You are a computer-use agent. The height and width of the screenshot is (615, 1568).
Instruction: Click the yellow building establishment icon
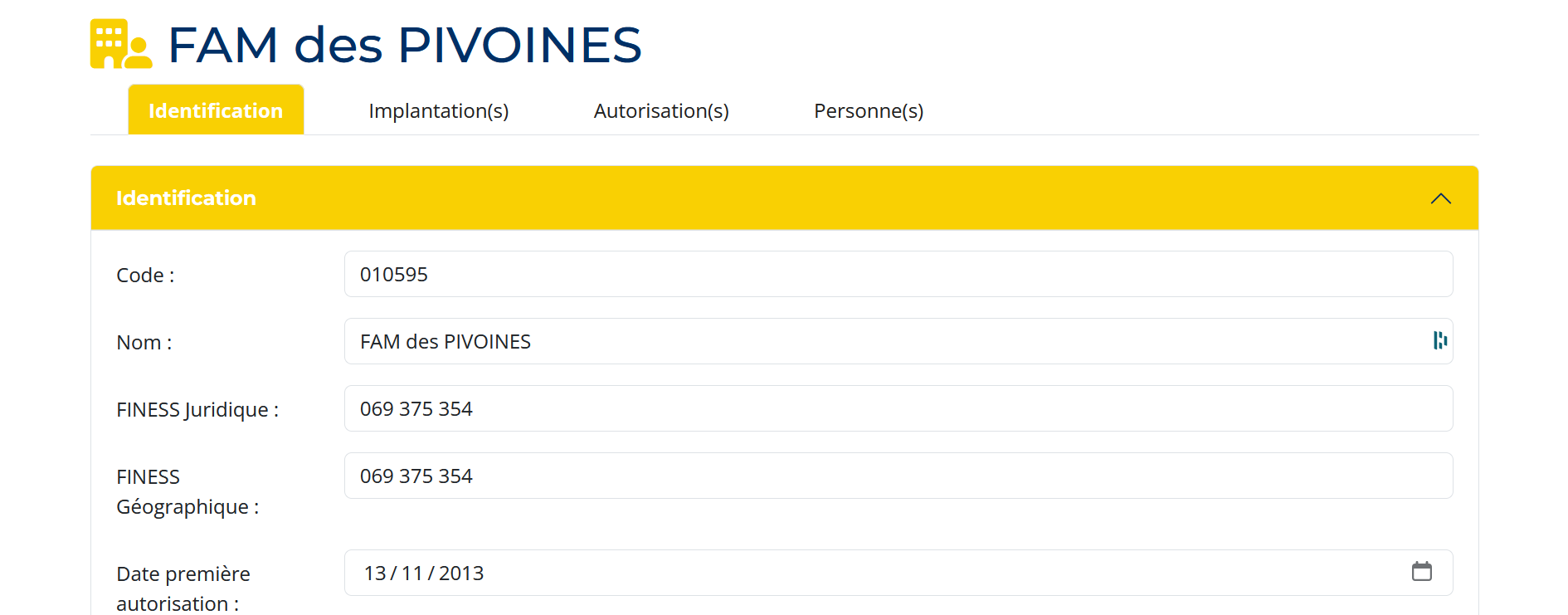click(x=120, y=44)
